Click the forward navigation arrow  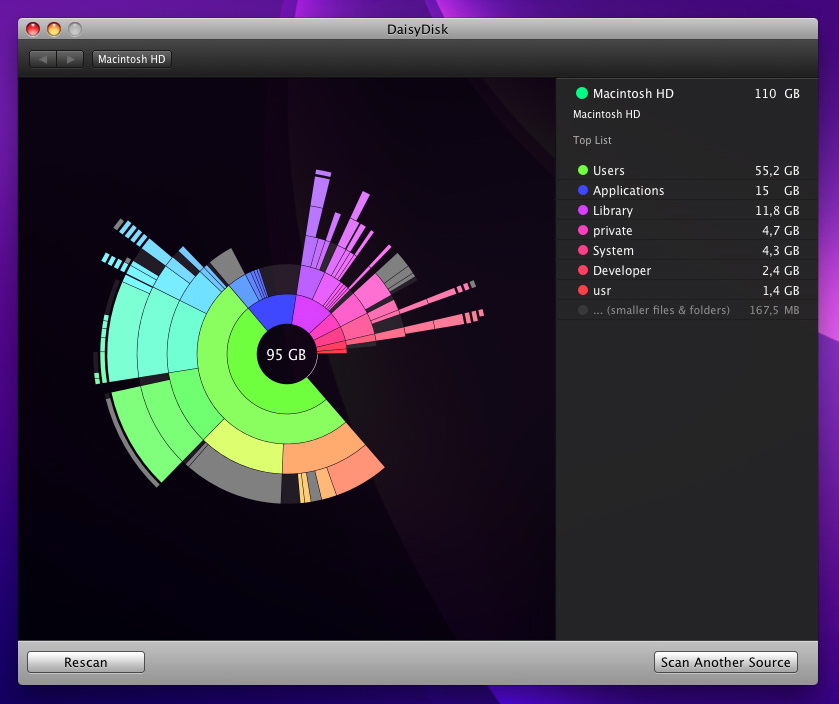(70, 59)
